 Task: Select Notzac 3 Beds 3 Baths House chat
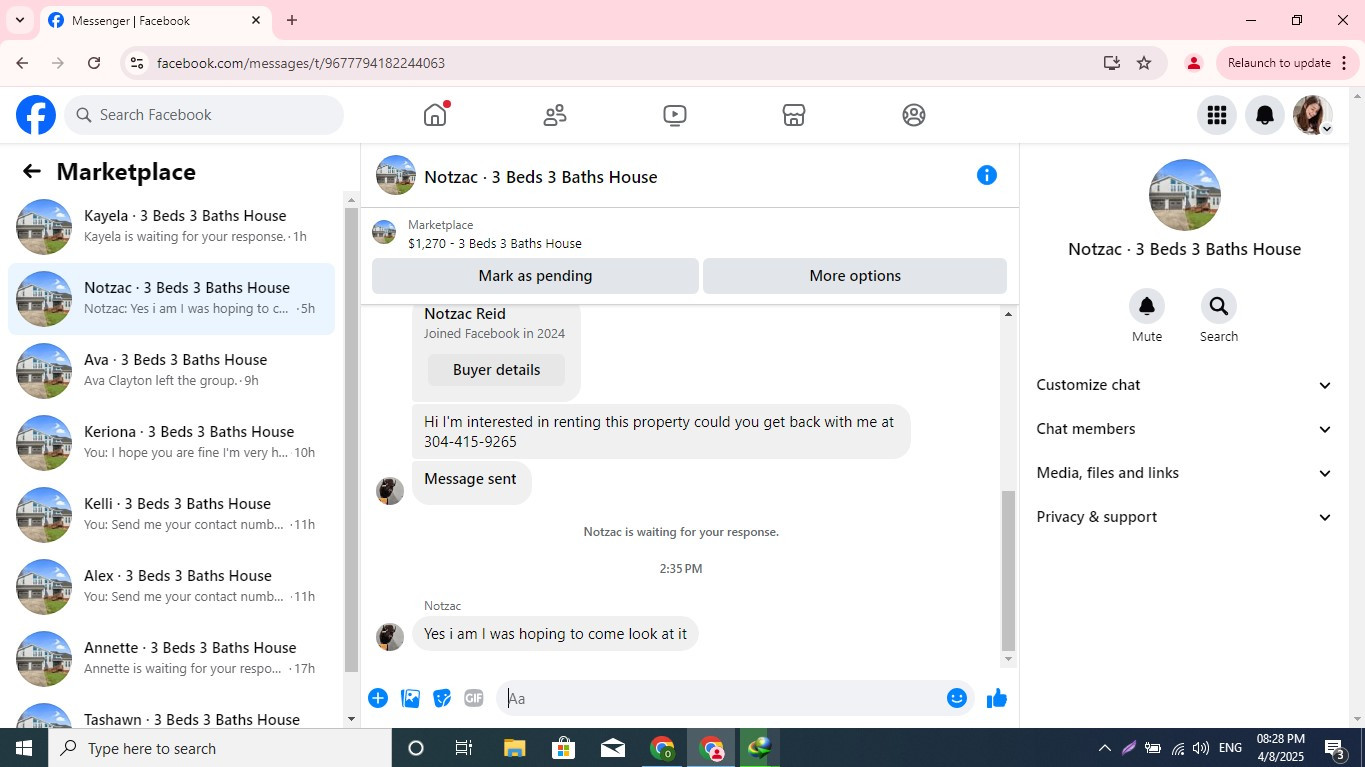coord(172,299)
